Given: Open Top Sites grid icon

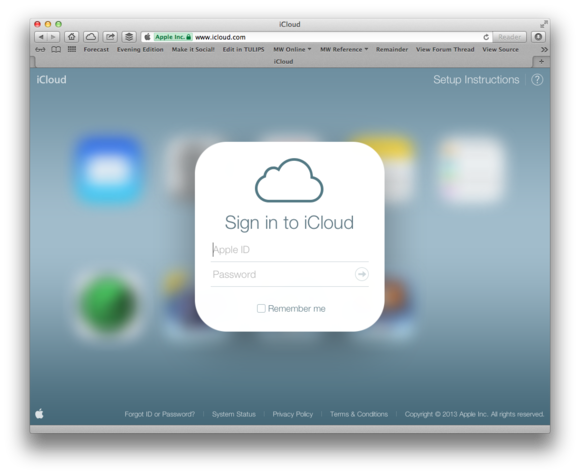Looking at the screenshot, I should 72,49.
